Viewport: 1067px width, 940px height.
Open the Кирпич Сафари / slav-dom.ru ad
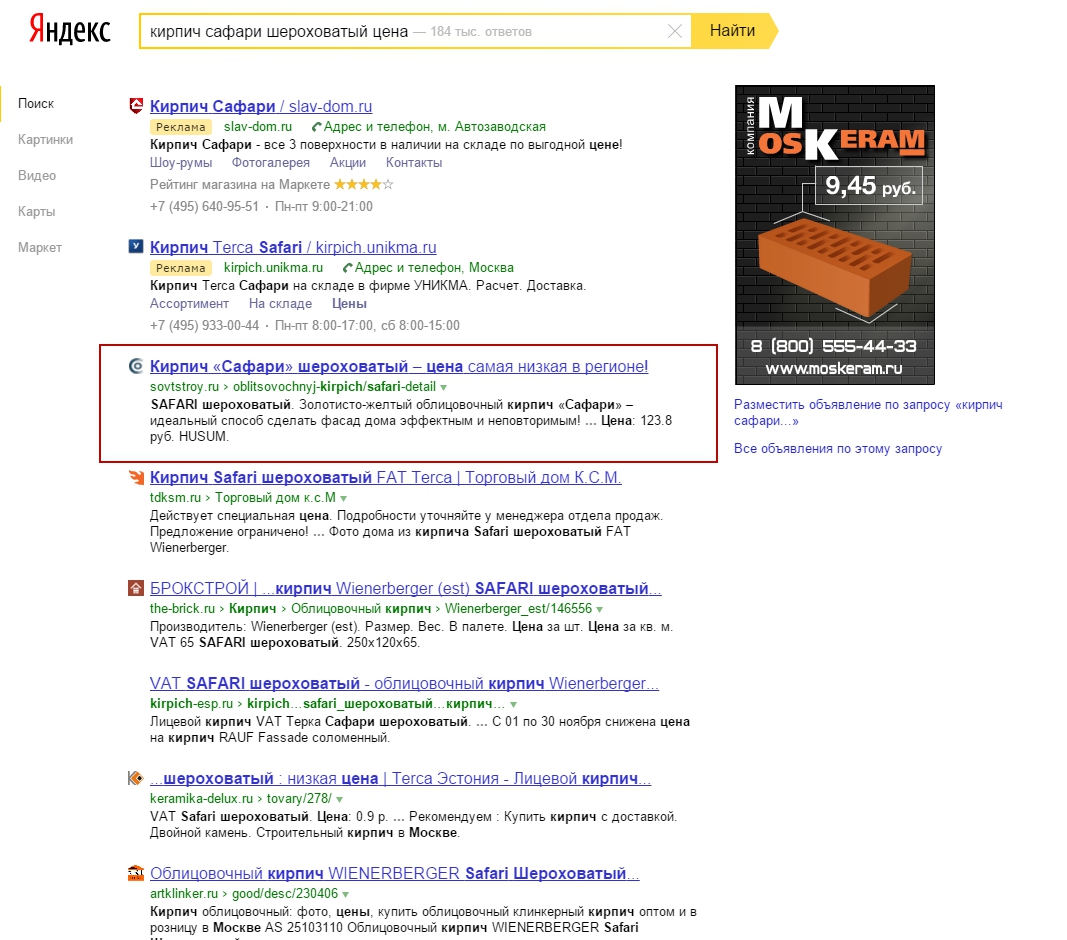[261, 106]
